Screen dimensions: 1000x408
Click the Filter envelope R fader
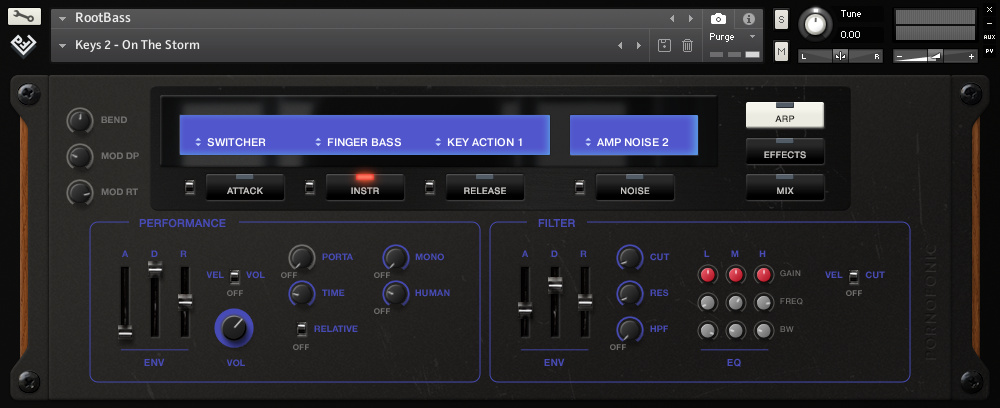[x=585, y=302]
